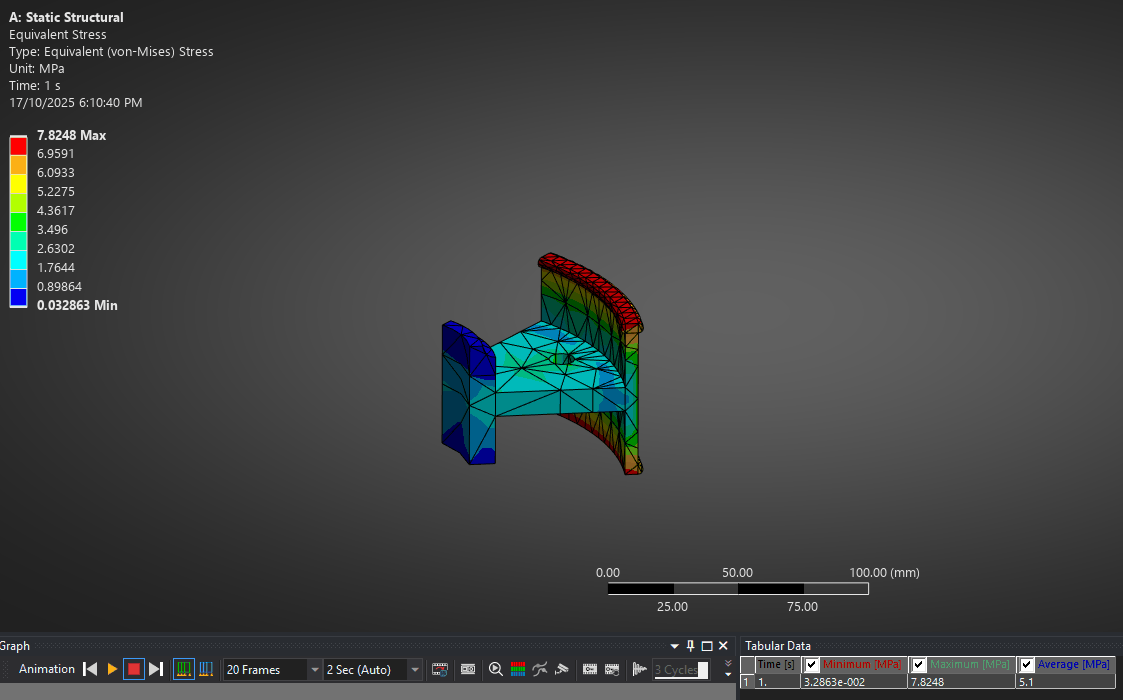Click the 6.9591 legend value
This screenshot has height=700, width=1123.
[56, 153]
